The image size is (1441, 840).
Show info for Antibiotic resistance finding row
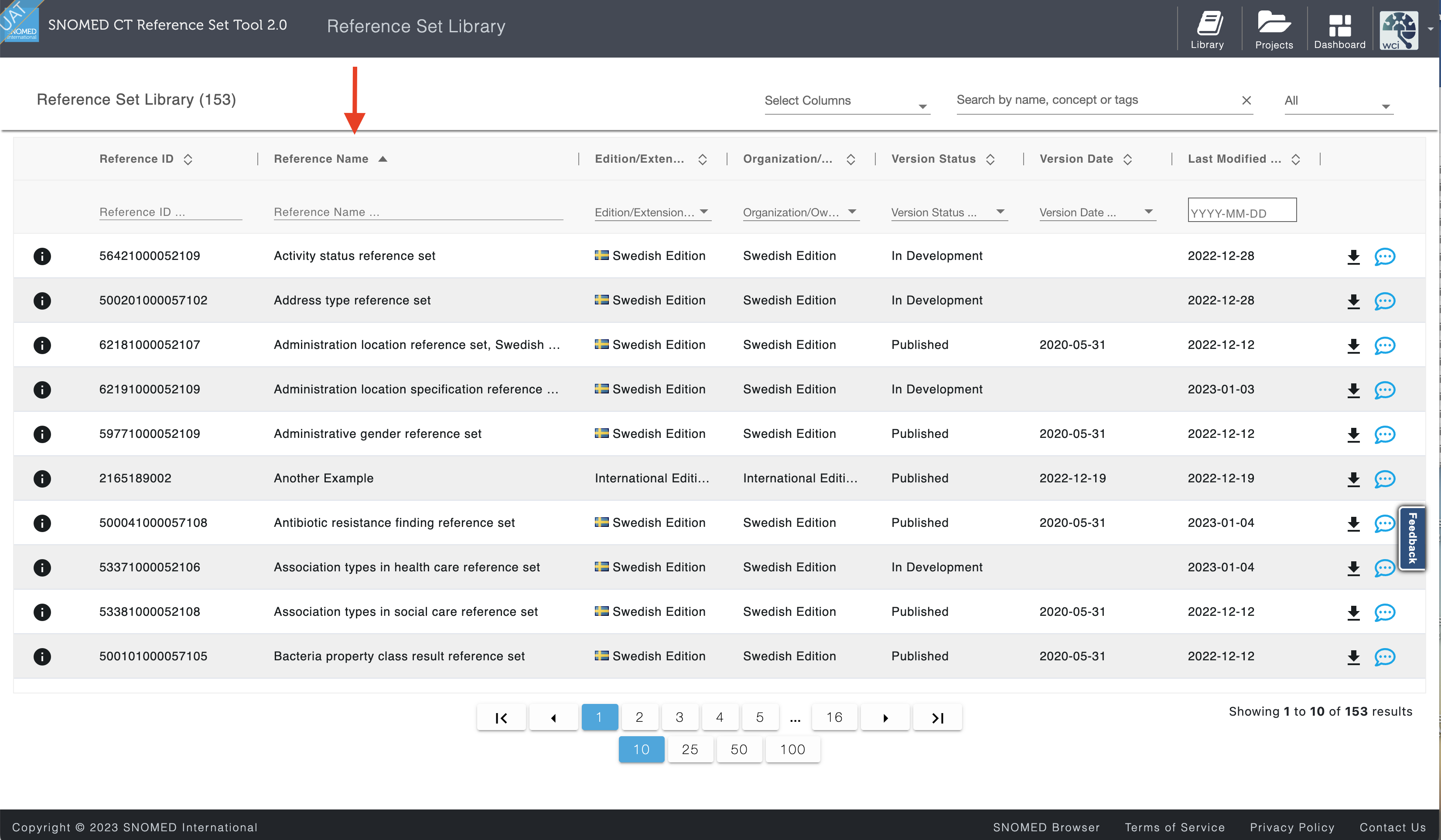tap(42, 522)
